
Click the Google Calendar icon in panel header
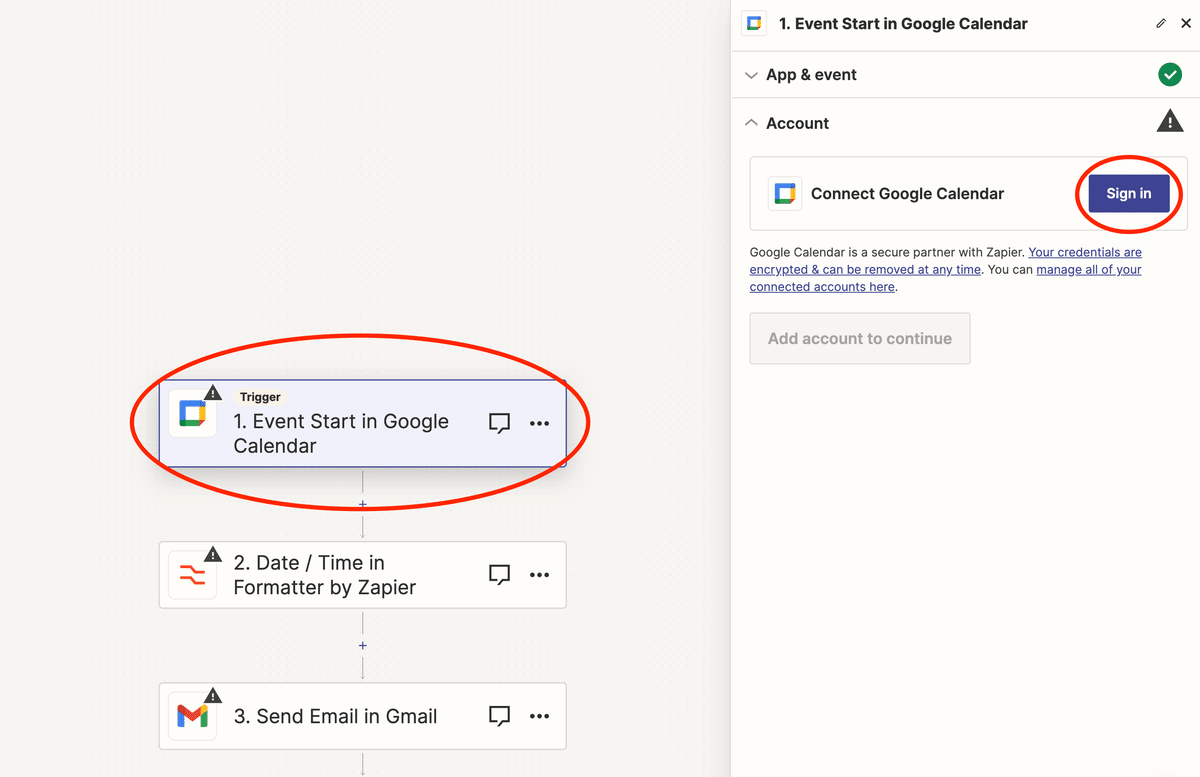754,24
